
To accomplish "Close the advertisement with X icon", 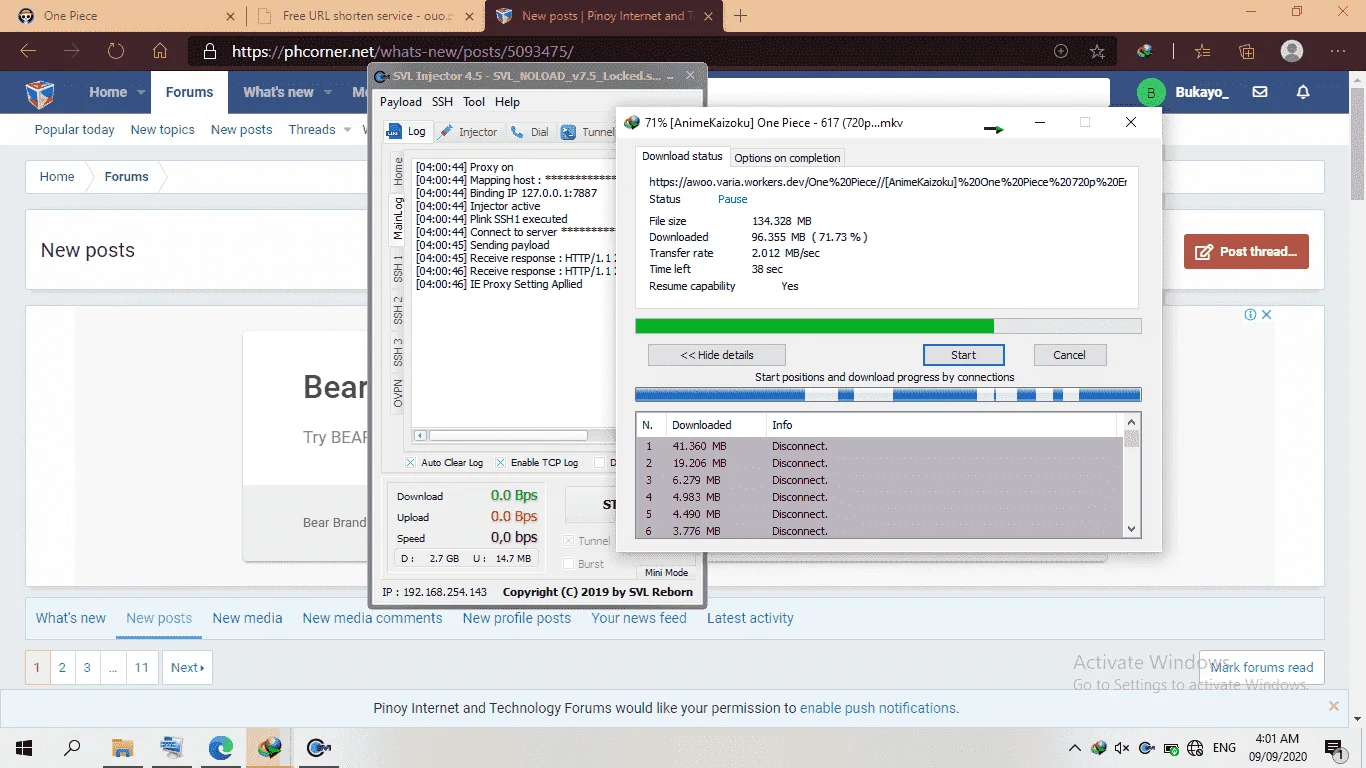I will [1266, 314].
